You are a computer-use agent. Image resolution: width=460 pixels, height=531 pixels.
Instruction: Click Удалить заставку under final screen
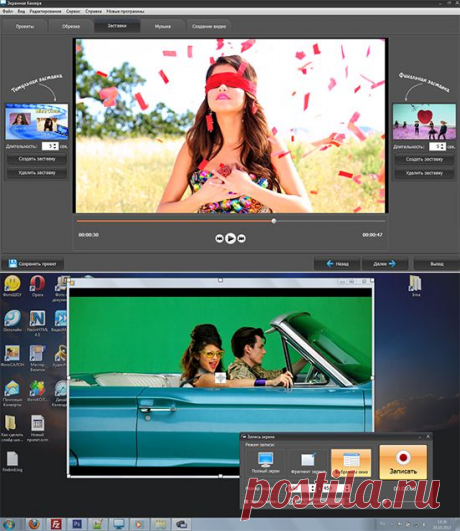tap(424, 173)
